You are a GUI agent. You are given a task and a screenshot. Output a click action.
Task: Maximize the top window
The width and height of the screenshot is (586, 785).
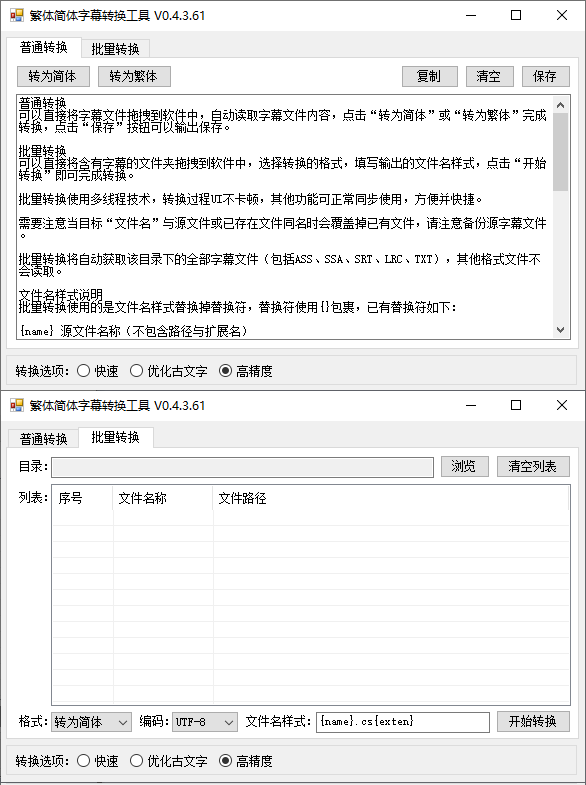click(516, 15)
